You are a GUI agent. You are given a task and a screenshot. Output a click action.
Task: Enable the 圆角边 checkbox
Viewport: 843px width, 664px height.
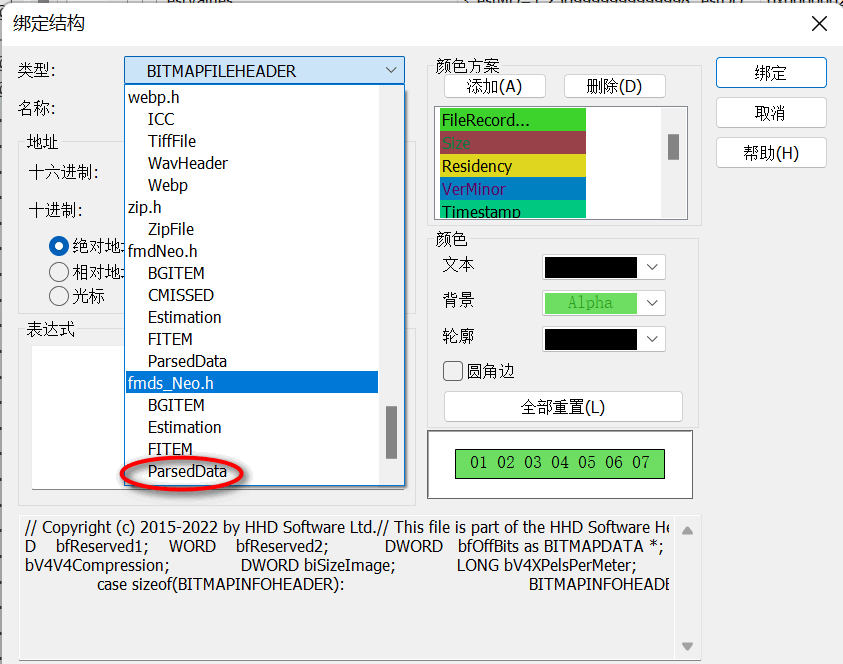(x=452, y=370)
